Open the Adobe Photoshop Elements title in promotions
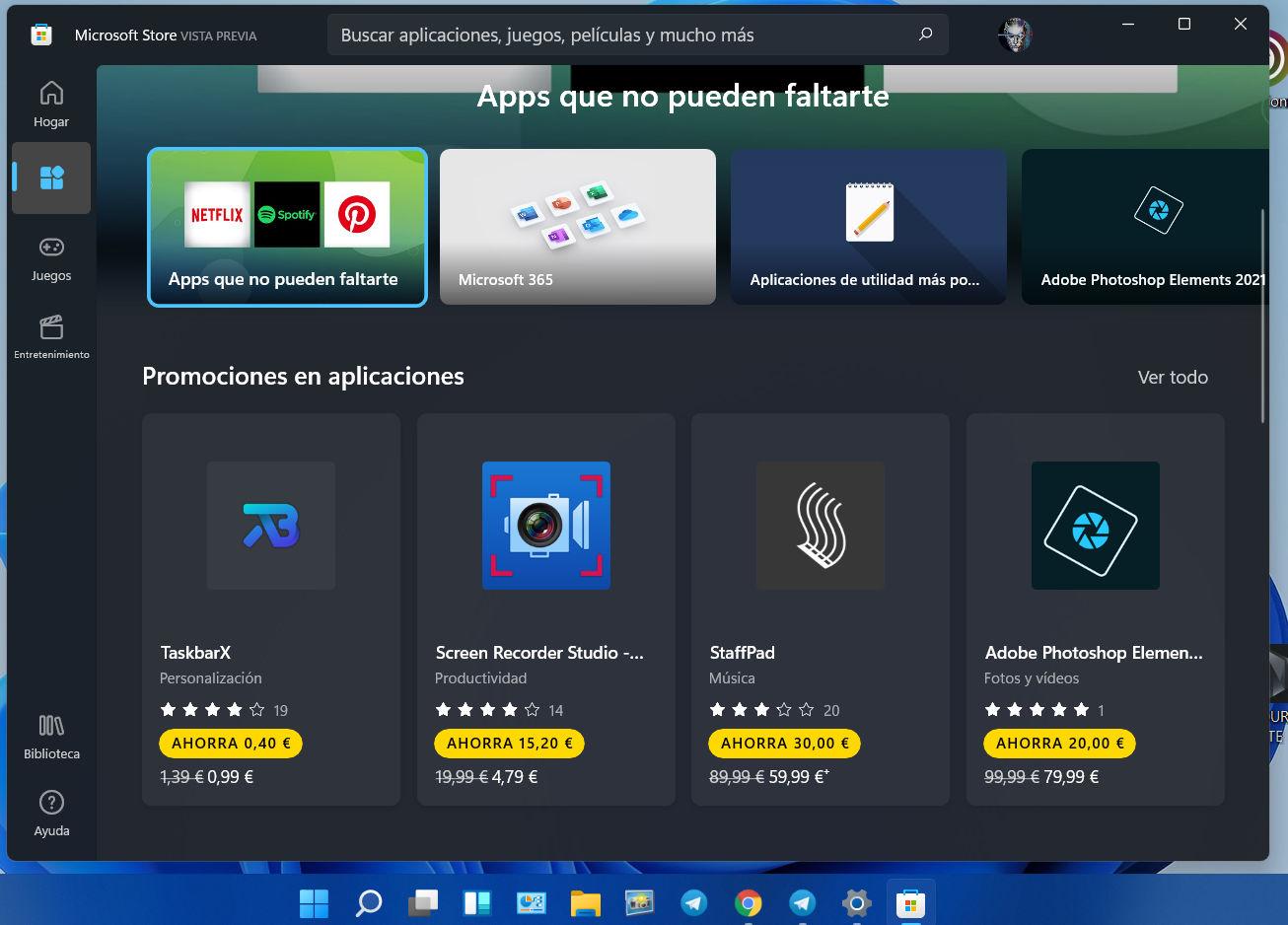The width and height of the screenshot is (1288, 925). (1094, 652)
